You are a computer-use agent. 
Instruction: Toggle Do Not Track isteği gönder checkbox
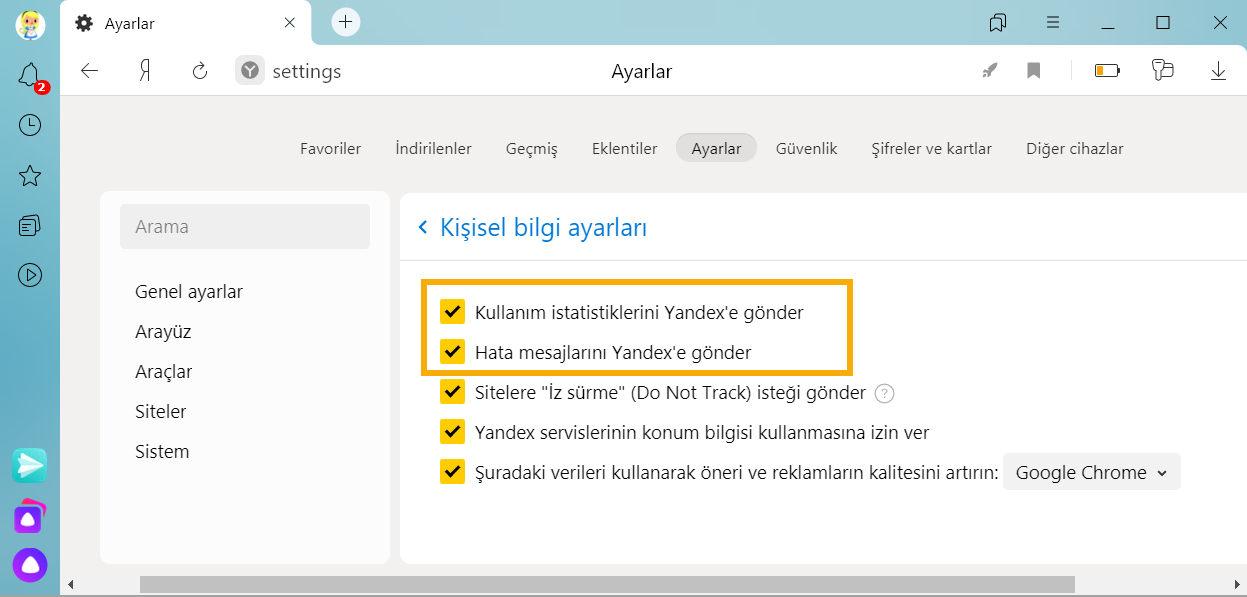point(453,392)
